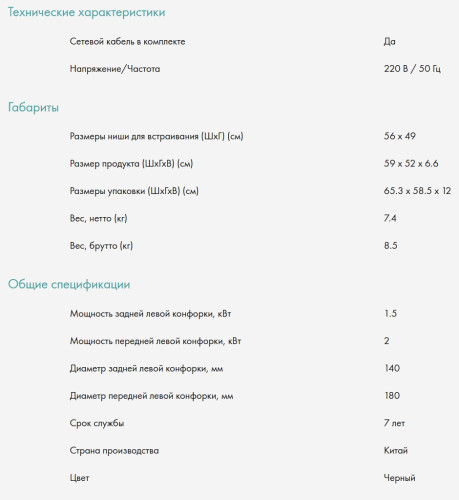
Task: Click the Вес, нетто (кг) label
Action: point(99,218)
